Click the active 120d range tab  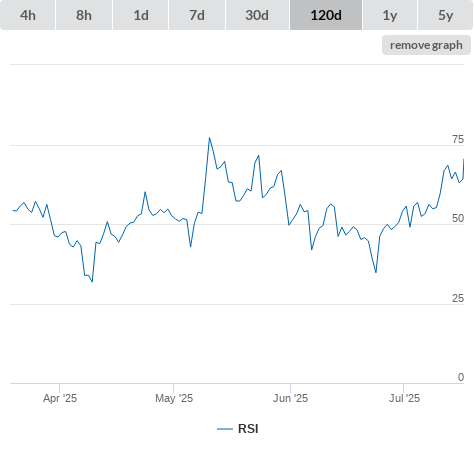(326, 15)
